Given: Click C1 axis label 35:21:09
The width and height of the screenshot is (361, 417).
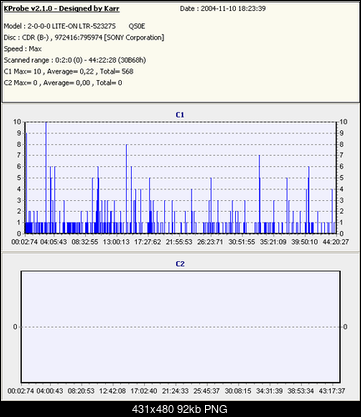Looking at the screenshot, I should [x=273, y=242].
